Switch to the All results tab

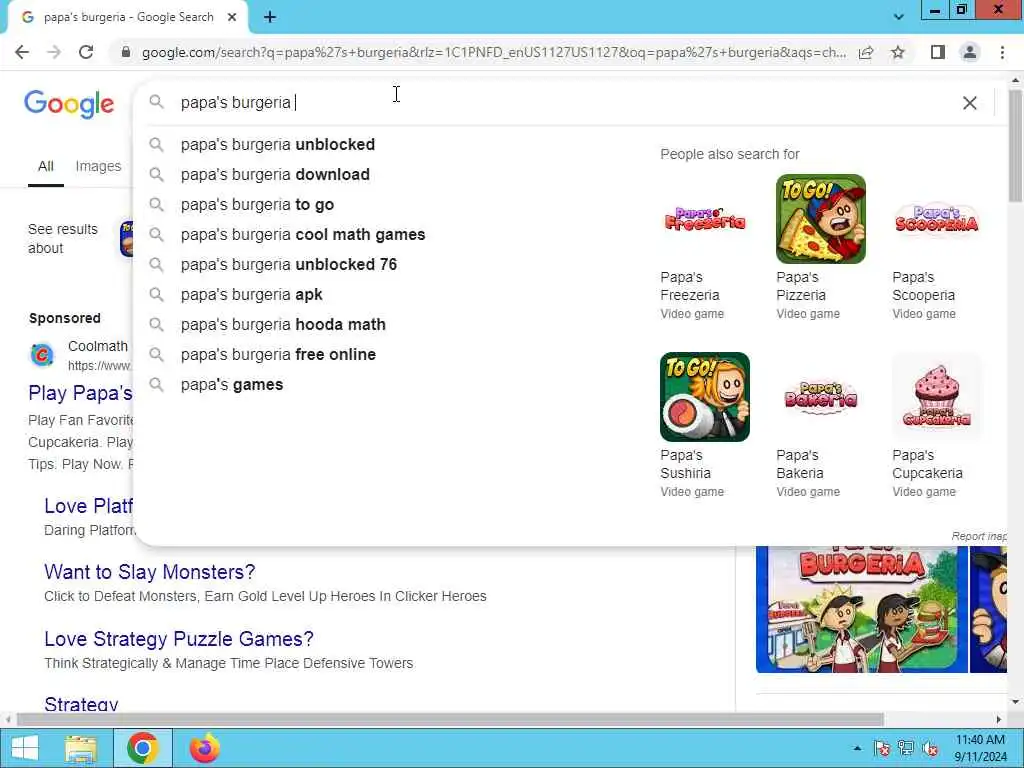[46, 167]
